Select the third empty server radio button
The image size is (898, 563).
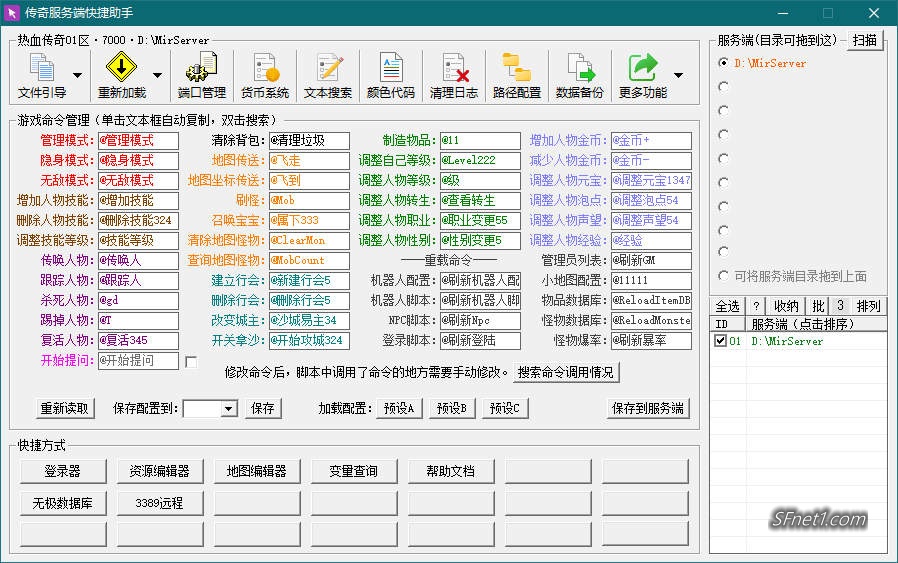(723, 135)
